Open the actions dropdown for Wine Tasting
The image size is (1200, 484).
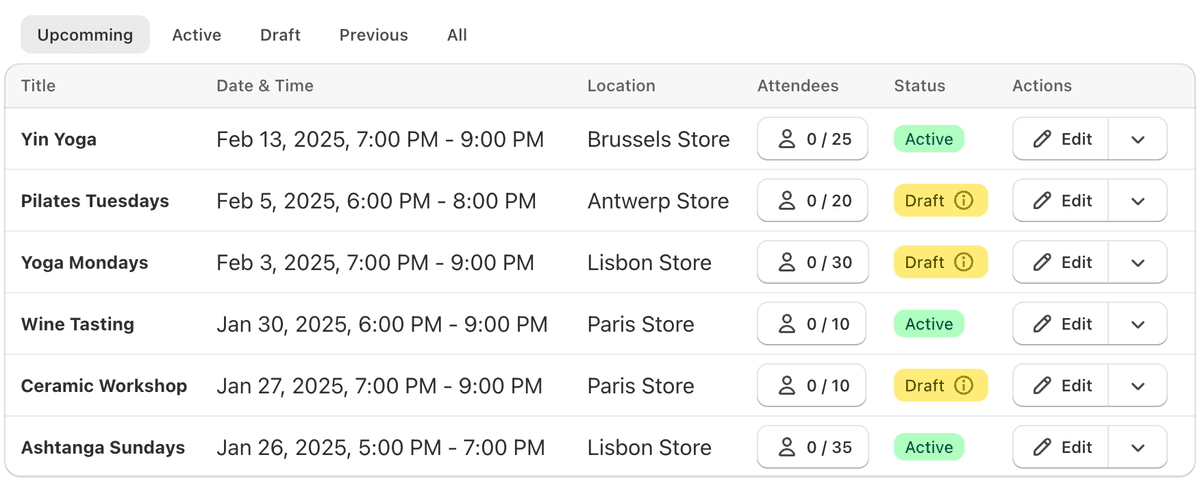(1137, 324)
